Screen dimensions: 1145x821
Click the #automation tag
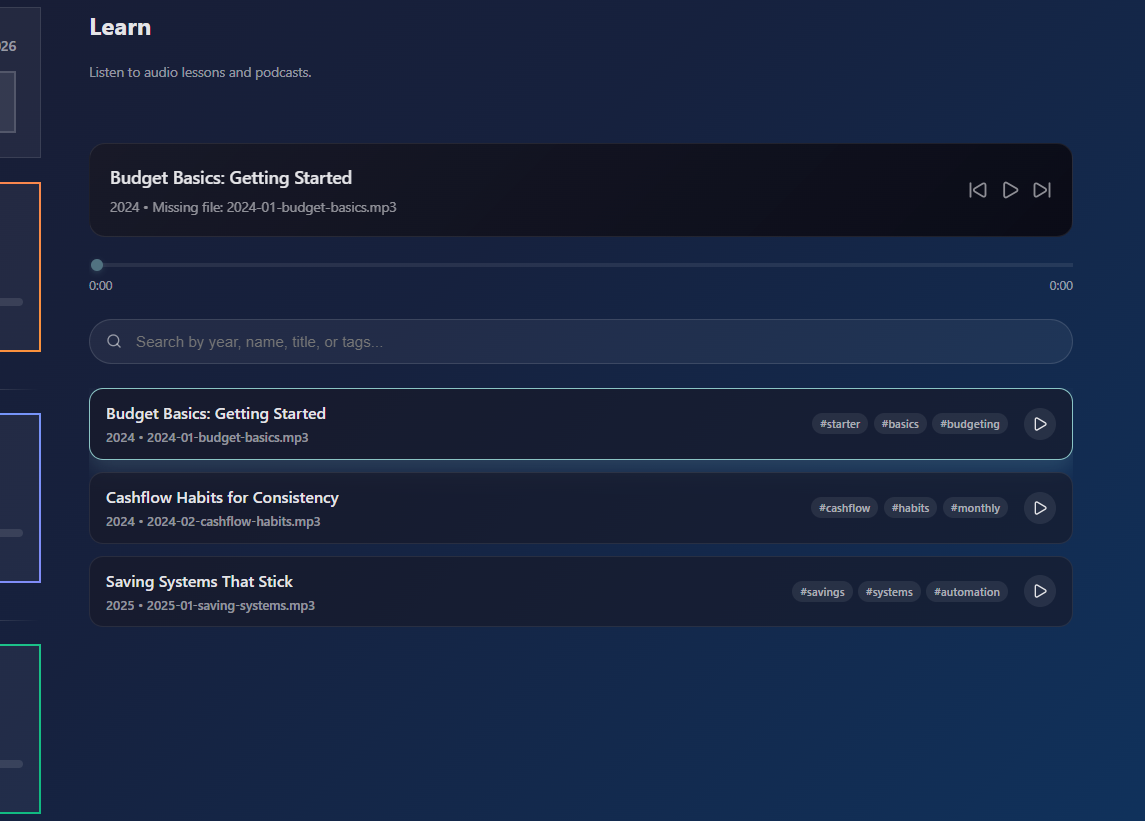tap(967, 592)
